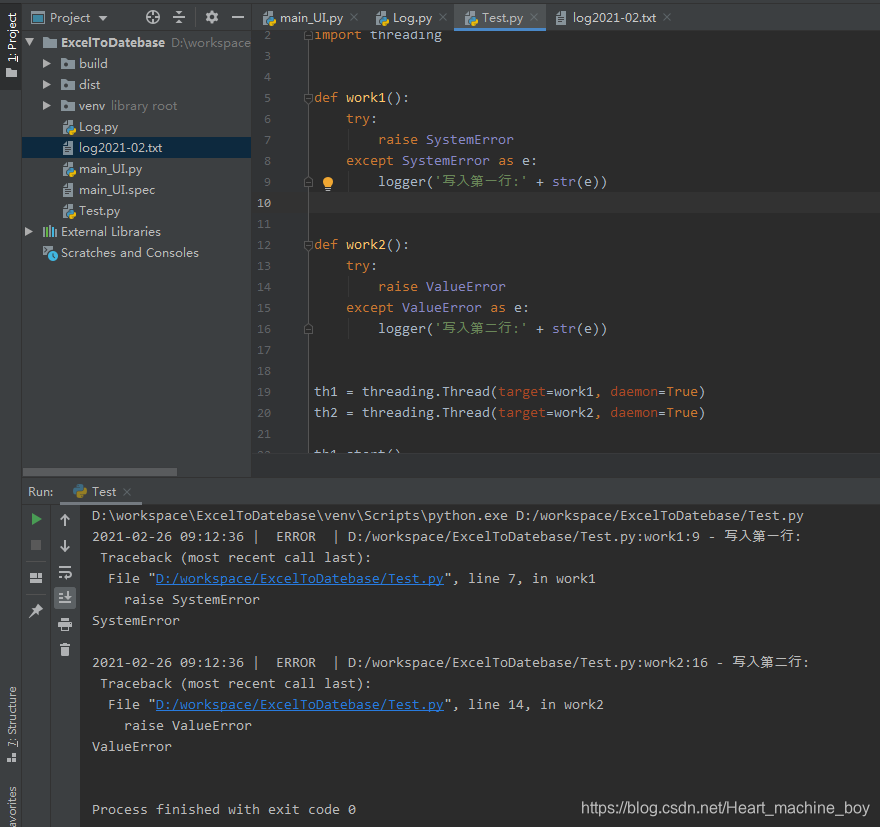This screenshot has height=827, width=880.
Task: Toggle Scroll to End in Run console
Action: 65,598
